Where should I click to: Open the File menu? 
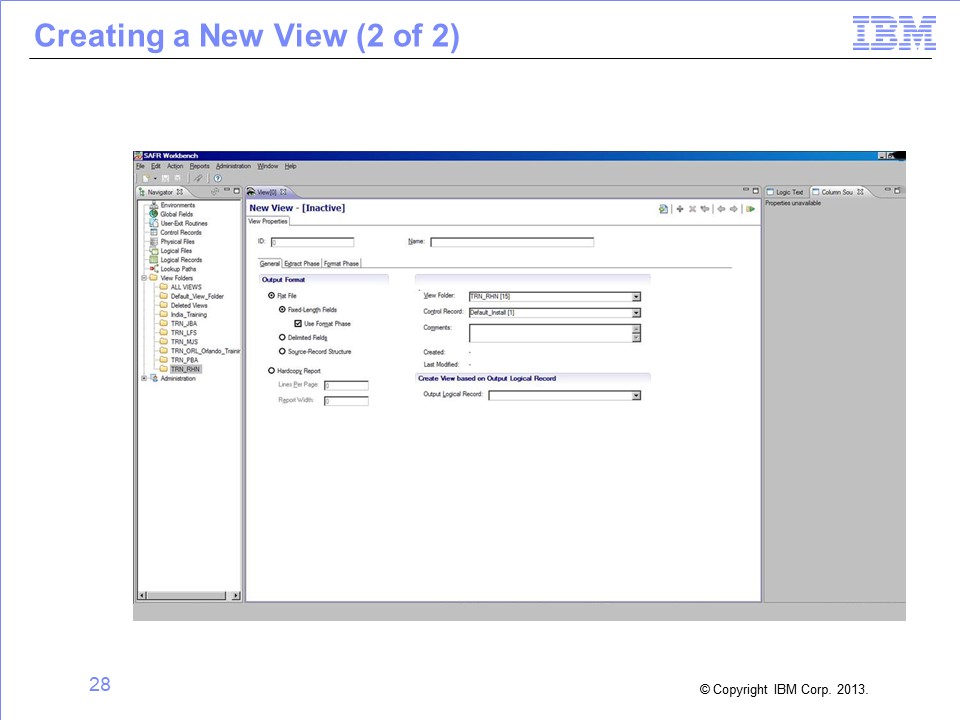point(140,166)
